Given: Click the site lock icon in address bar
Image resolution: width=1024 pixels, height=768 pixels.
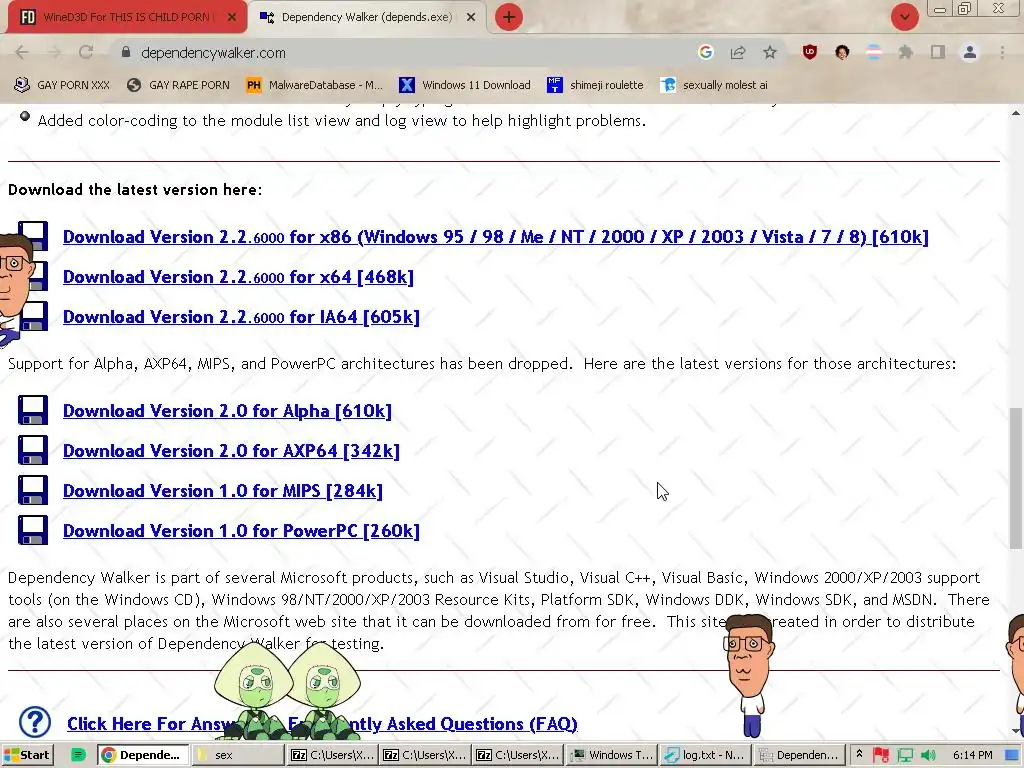Looking at the screenshot, I should coord(126,52).
